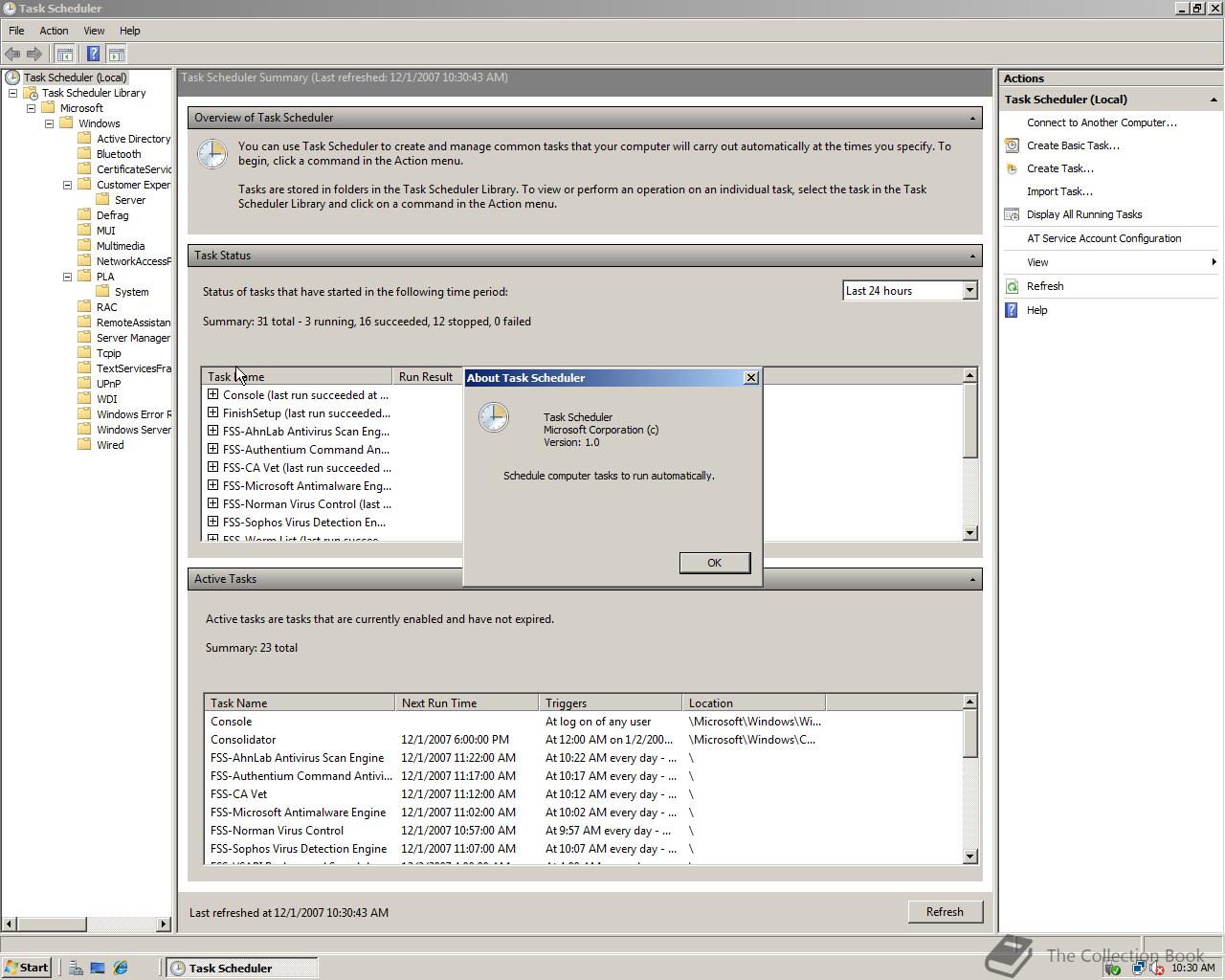Click the Defrag folder icon

85,215
